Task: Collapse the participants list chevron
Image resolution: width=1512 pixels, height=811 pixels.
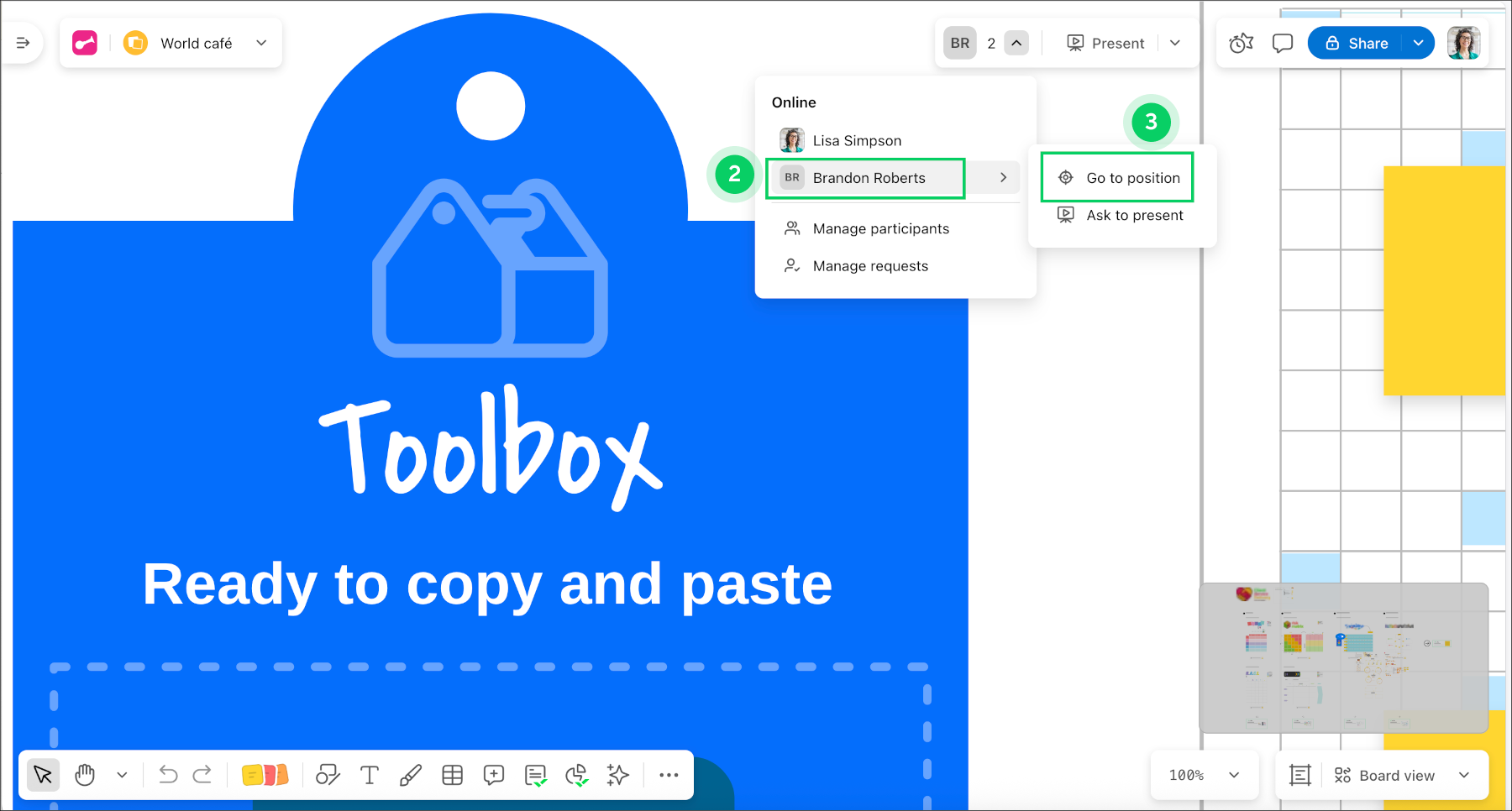Action: click(x=1016, y=44)
